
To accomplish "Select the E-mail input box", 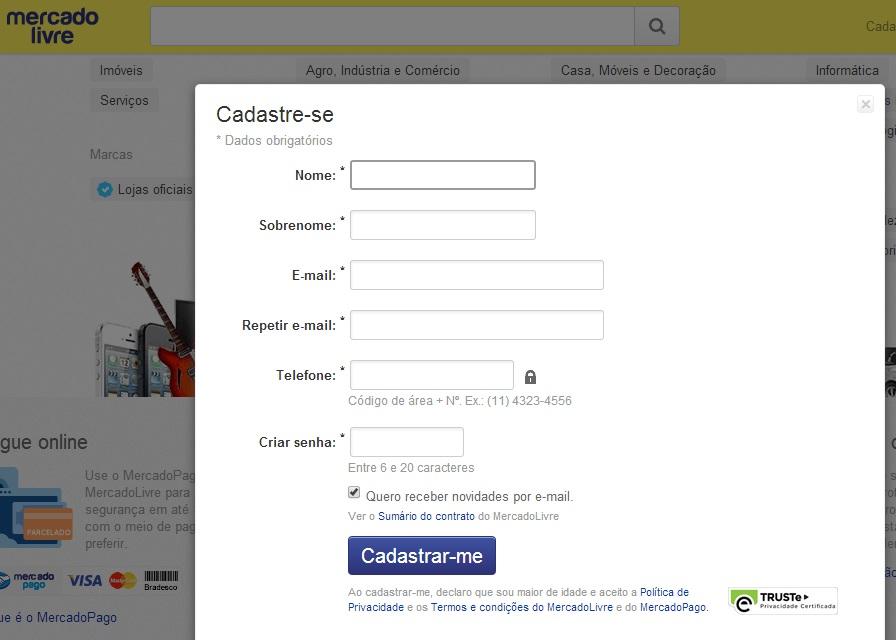I will coord(476,275).
